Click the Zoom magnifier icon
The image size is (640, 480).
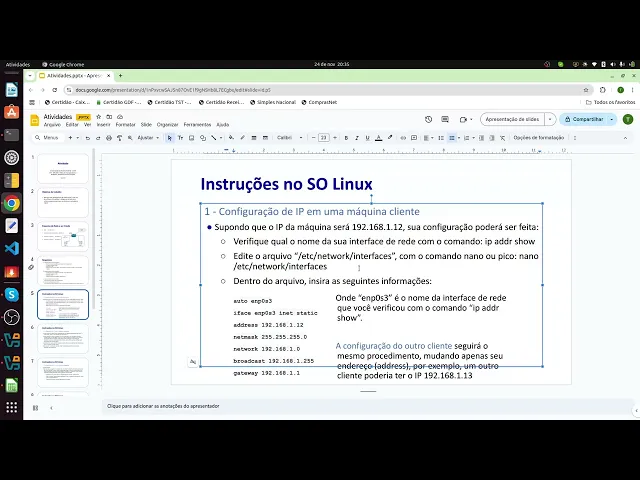(x=130, y=138)
